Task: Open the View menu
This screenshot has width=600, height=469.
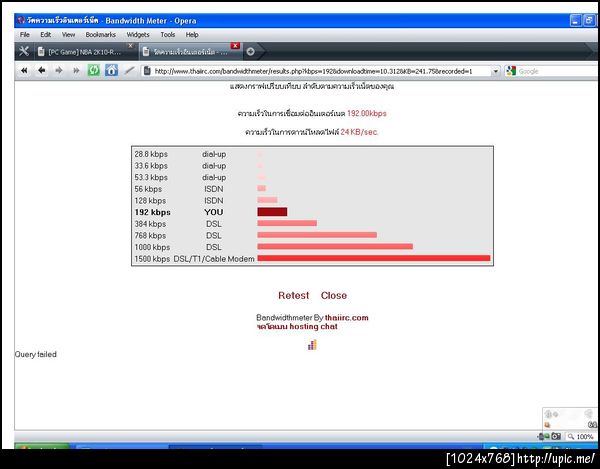Action: (68, 35)
